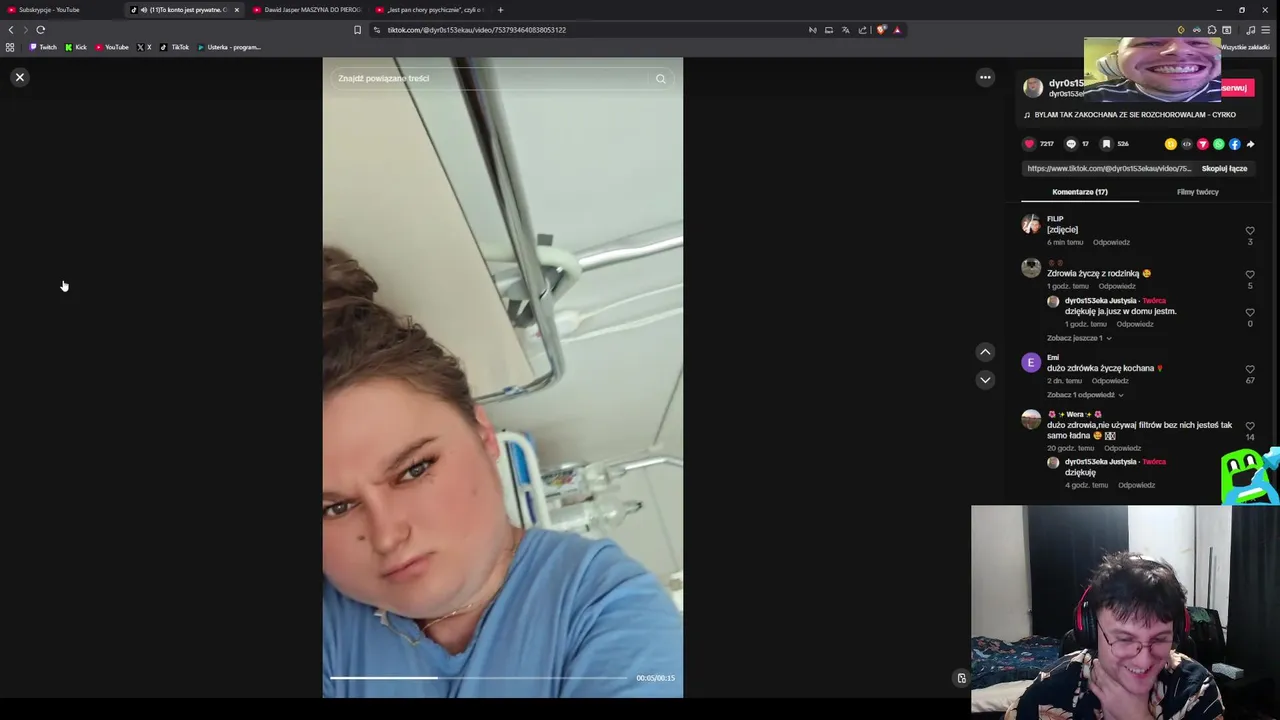Open the apps grid in bookmarks bar
The height and width of the screenshot is (720, 1280).
[x=10, y=47]
